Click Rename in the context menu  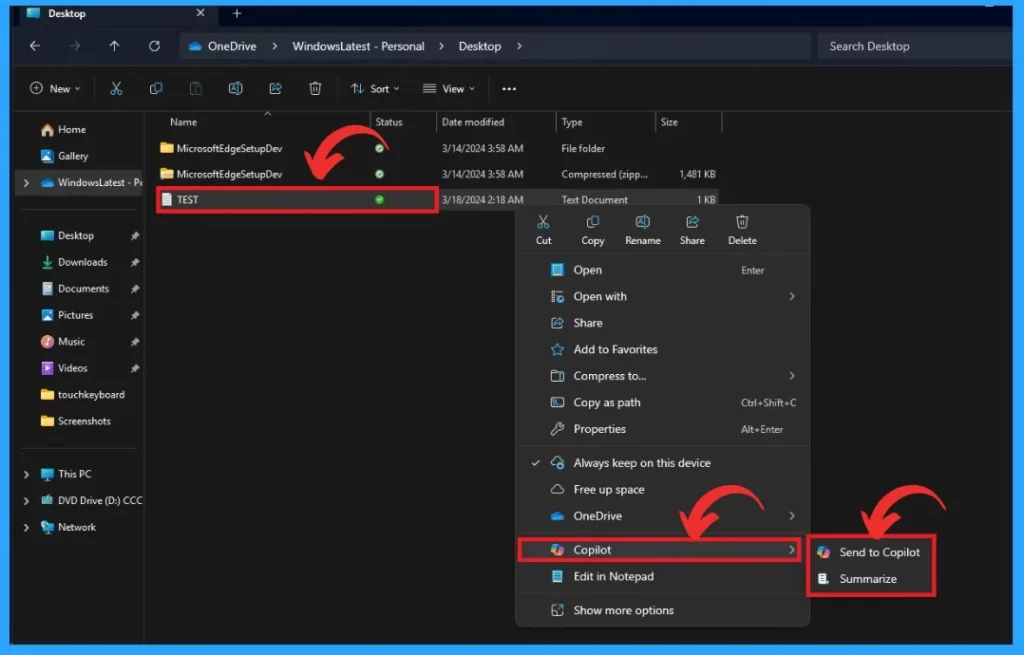pos(643,230)
